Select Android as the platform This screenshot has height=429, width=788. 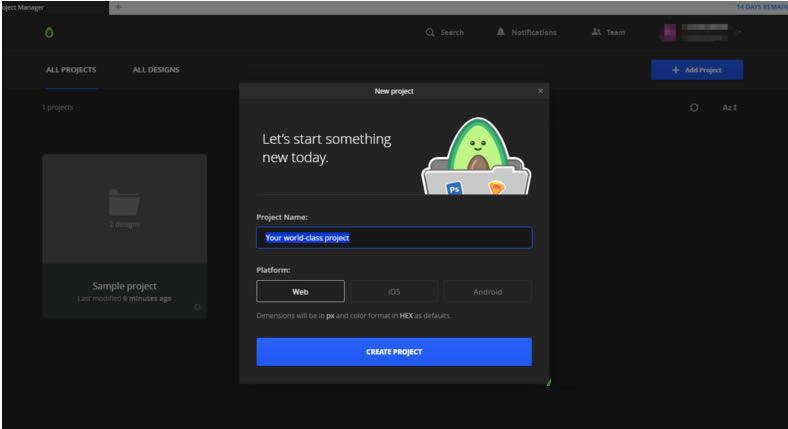[487, 291]
